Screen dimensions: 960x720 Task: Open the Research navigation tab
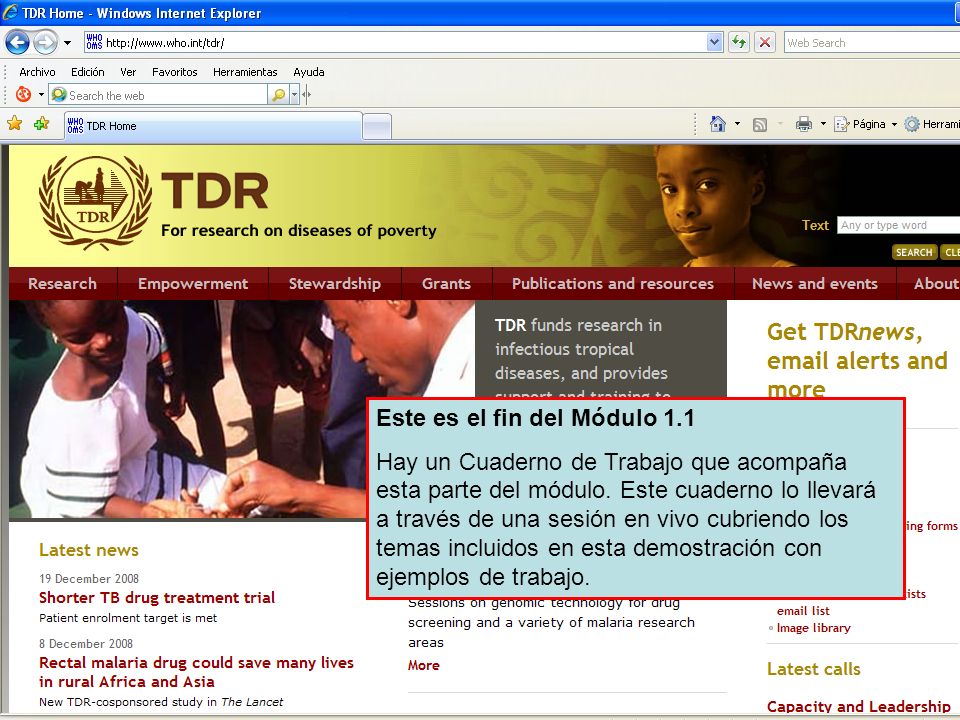62,283
